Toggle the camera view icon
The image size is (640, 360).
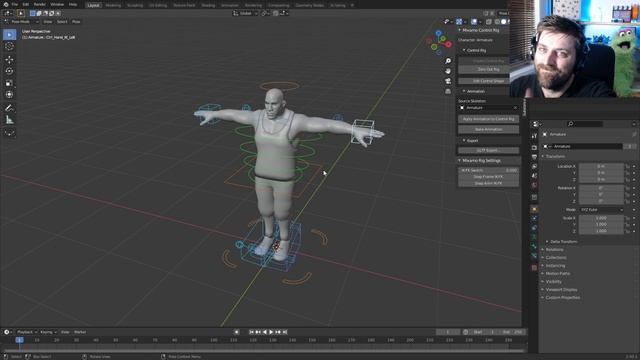pos(448,81)
